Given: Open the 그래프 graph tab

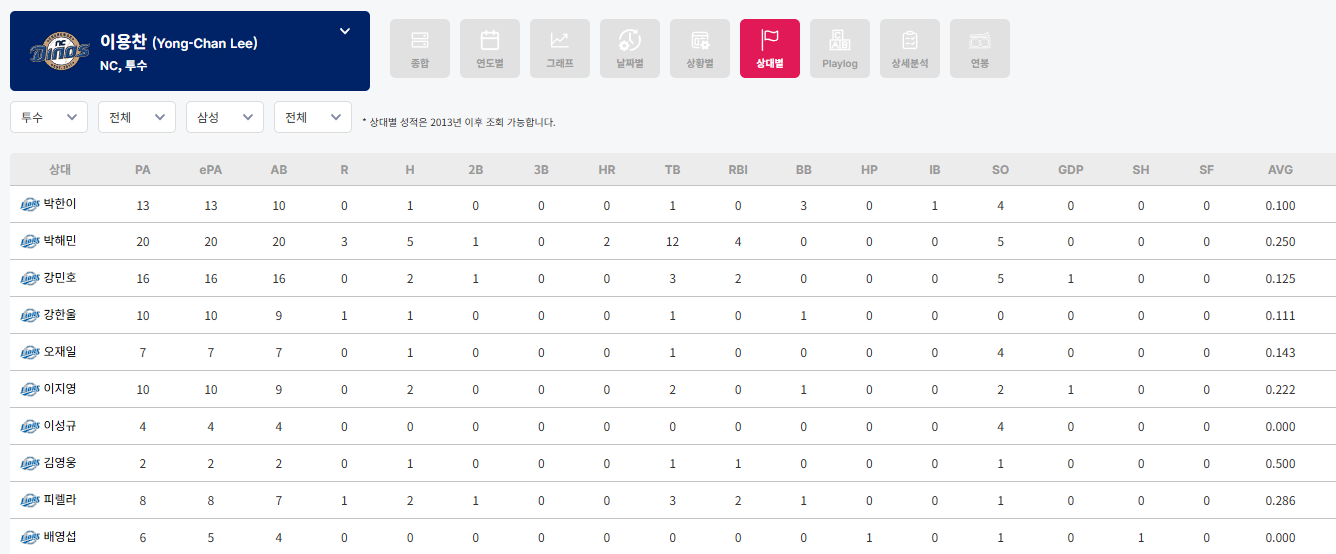Looking at the screenshot, I should click(560, 48).
